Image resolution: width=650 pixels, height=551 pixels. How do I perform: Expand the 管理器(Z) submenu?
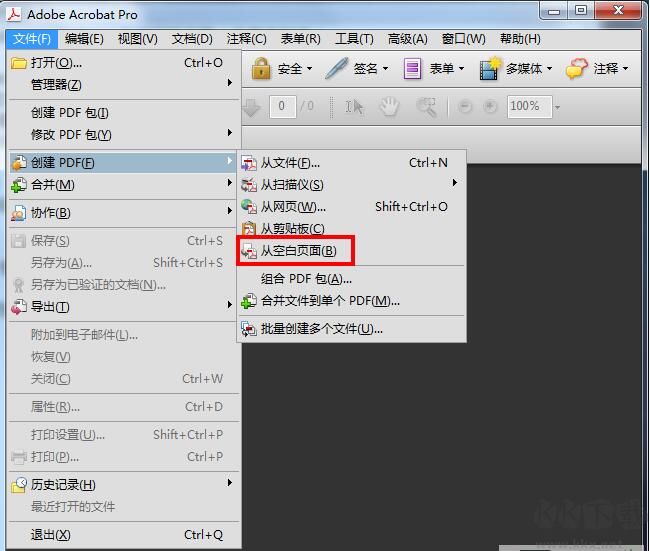click(x=124, y=85)
